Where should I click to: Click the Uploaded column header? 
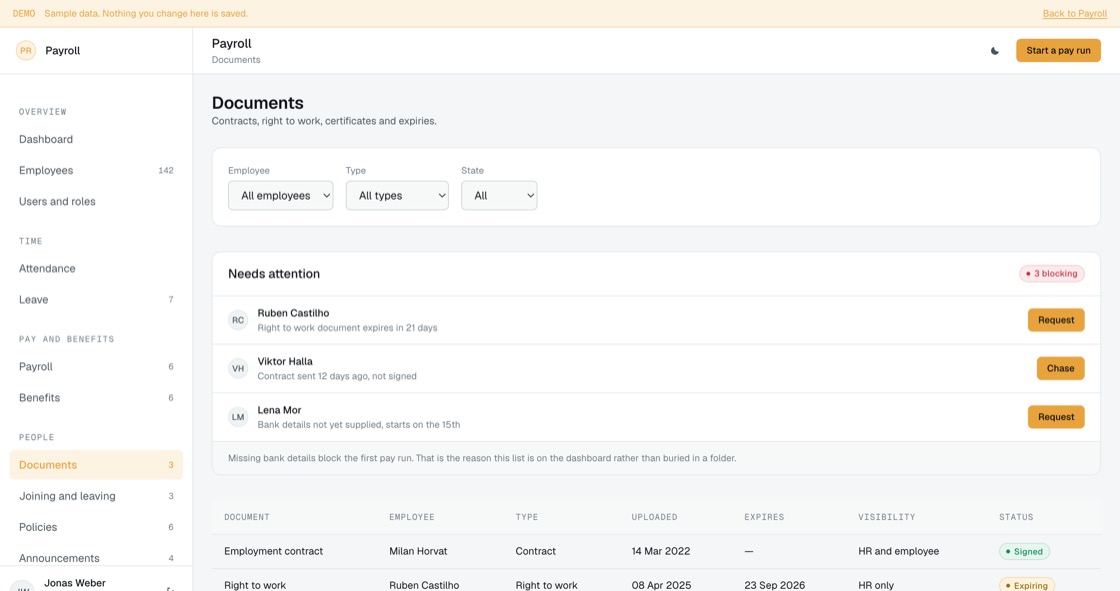[654, 517]
